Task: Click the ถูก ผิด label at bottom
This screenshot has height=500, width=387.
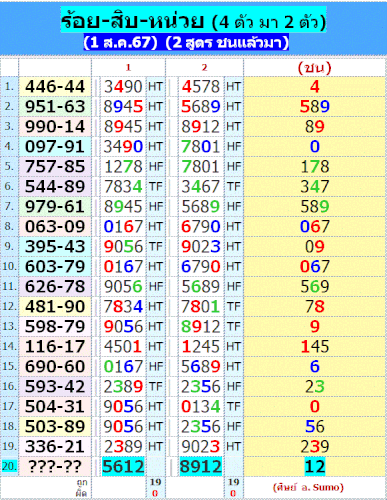Action: [82, 488]
